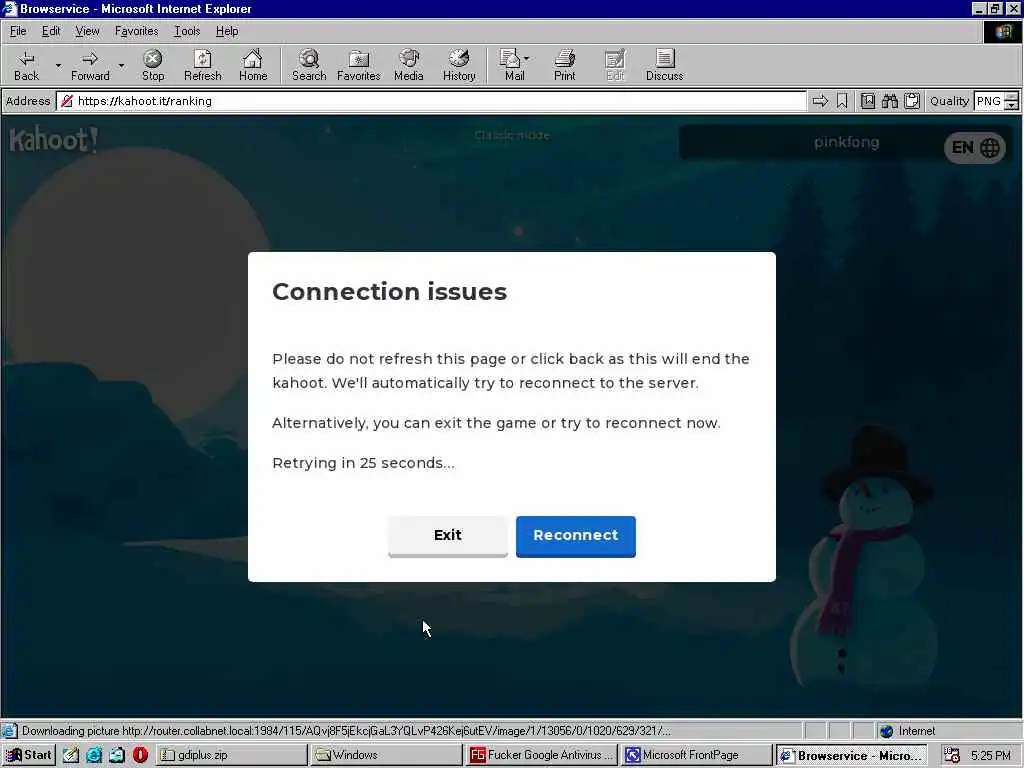Viewport: 1024px width, 768px height.
Task: Open the History toolbar button
Action: click(459, 66)
